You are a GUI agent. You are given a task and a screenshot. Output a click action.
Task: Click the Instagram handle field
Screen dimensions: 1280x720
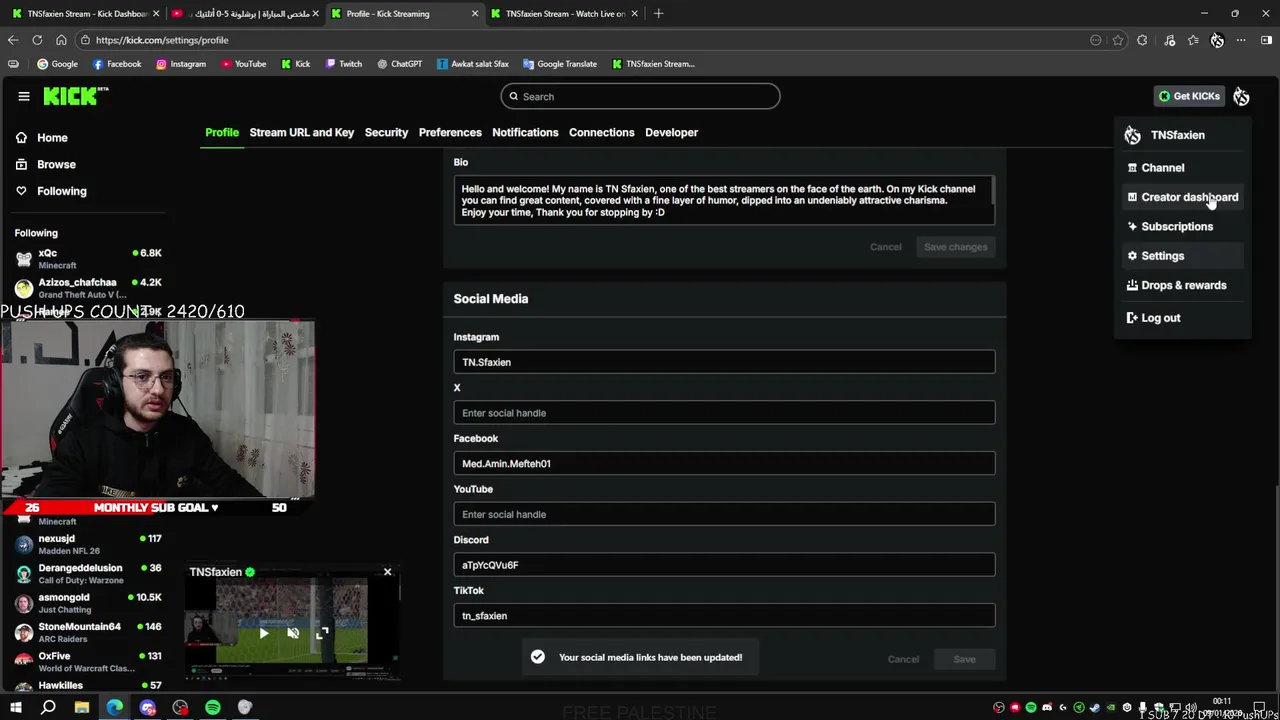[x=724, y=362]
